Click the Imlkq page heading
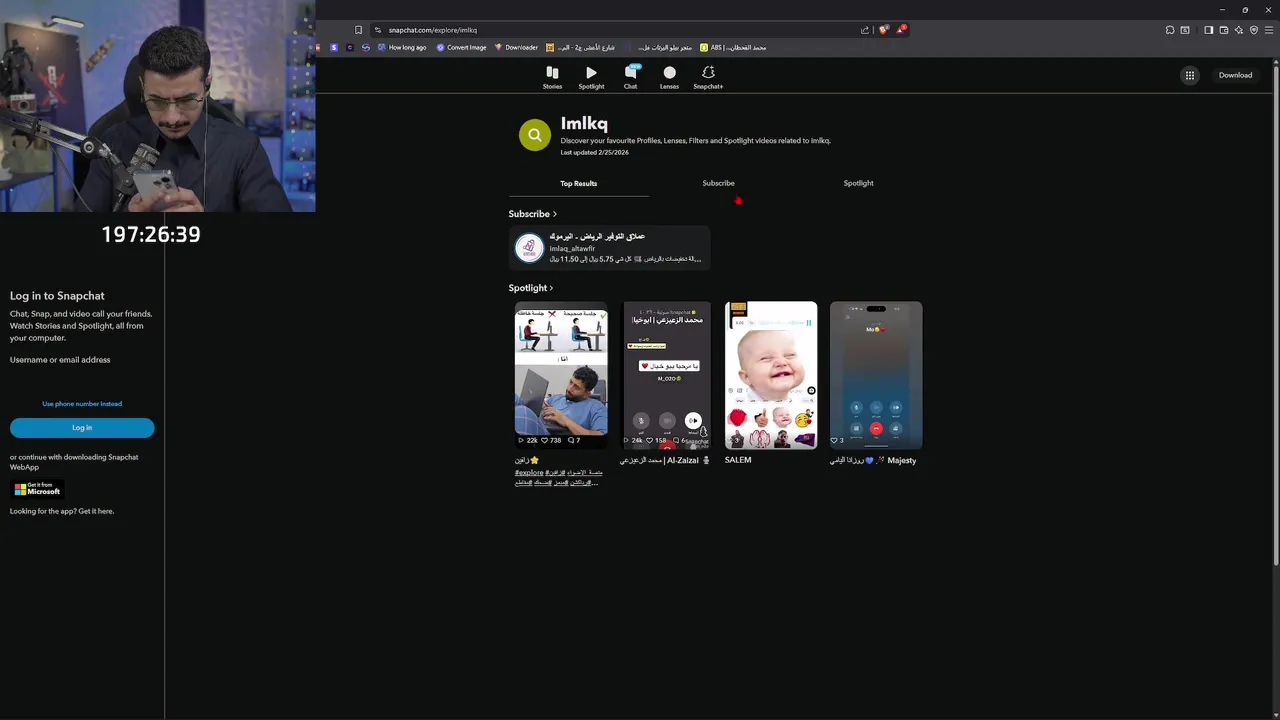 (584, 123)
